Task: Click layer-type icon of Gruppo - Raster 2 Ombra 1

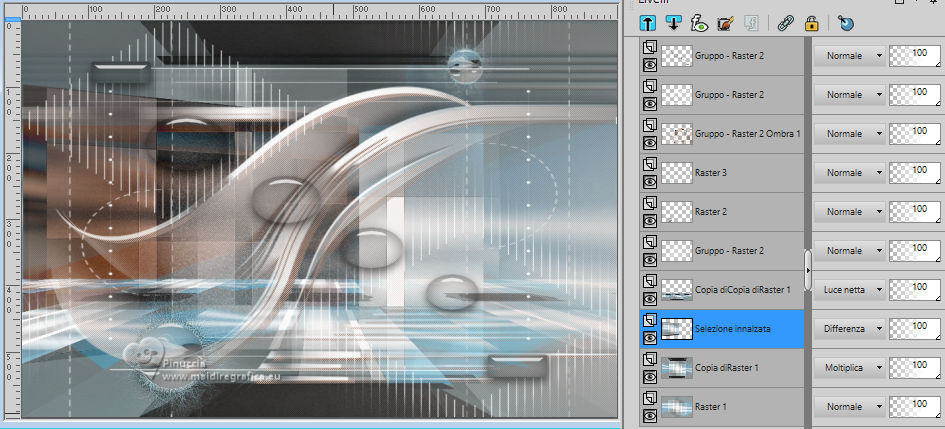Action: pos(650,125)
